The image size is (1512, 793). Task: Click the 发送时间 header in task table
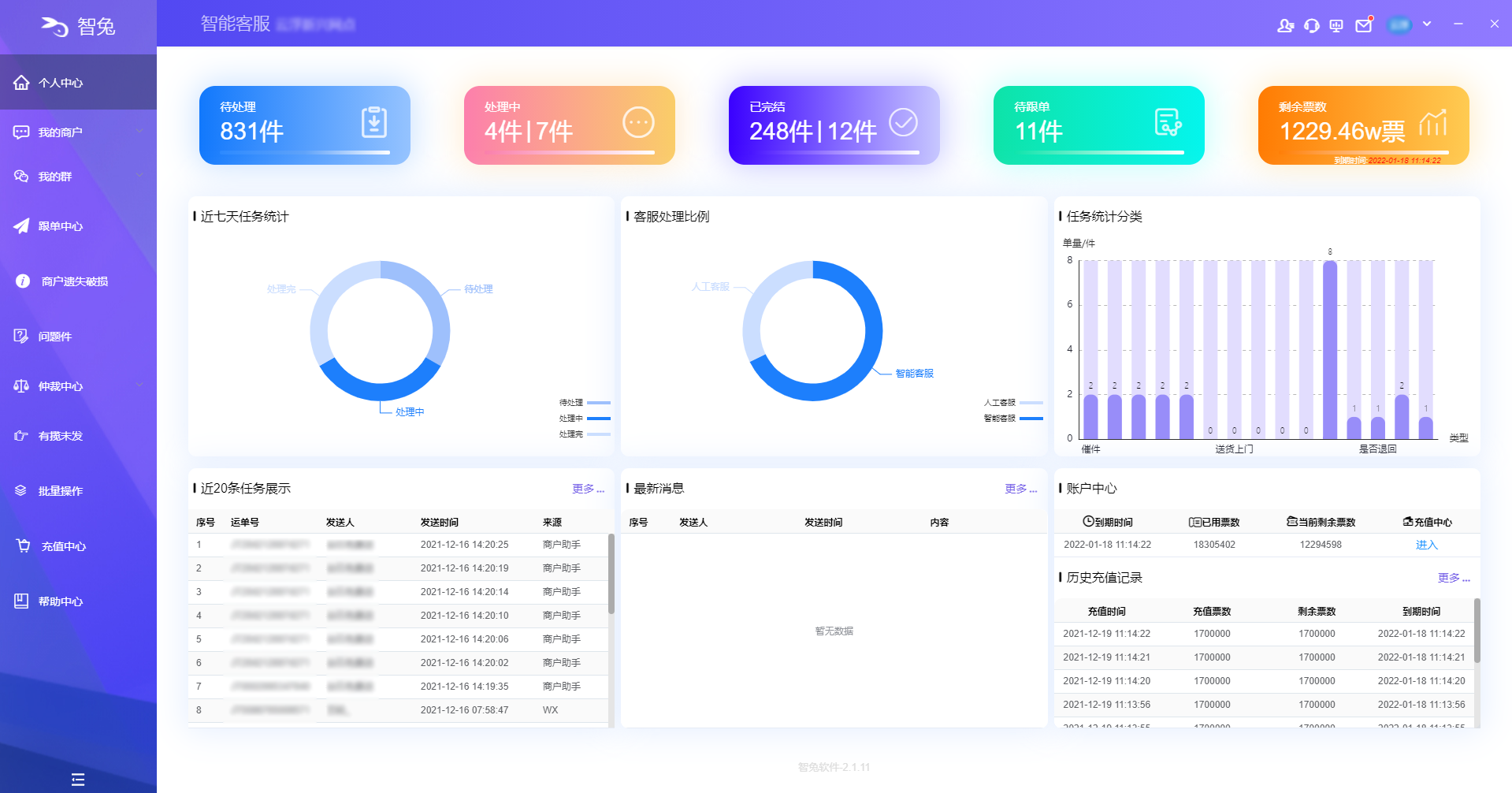[x=439, y=523]
